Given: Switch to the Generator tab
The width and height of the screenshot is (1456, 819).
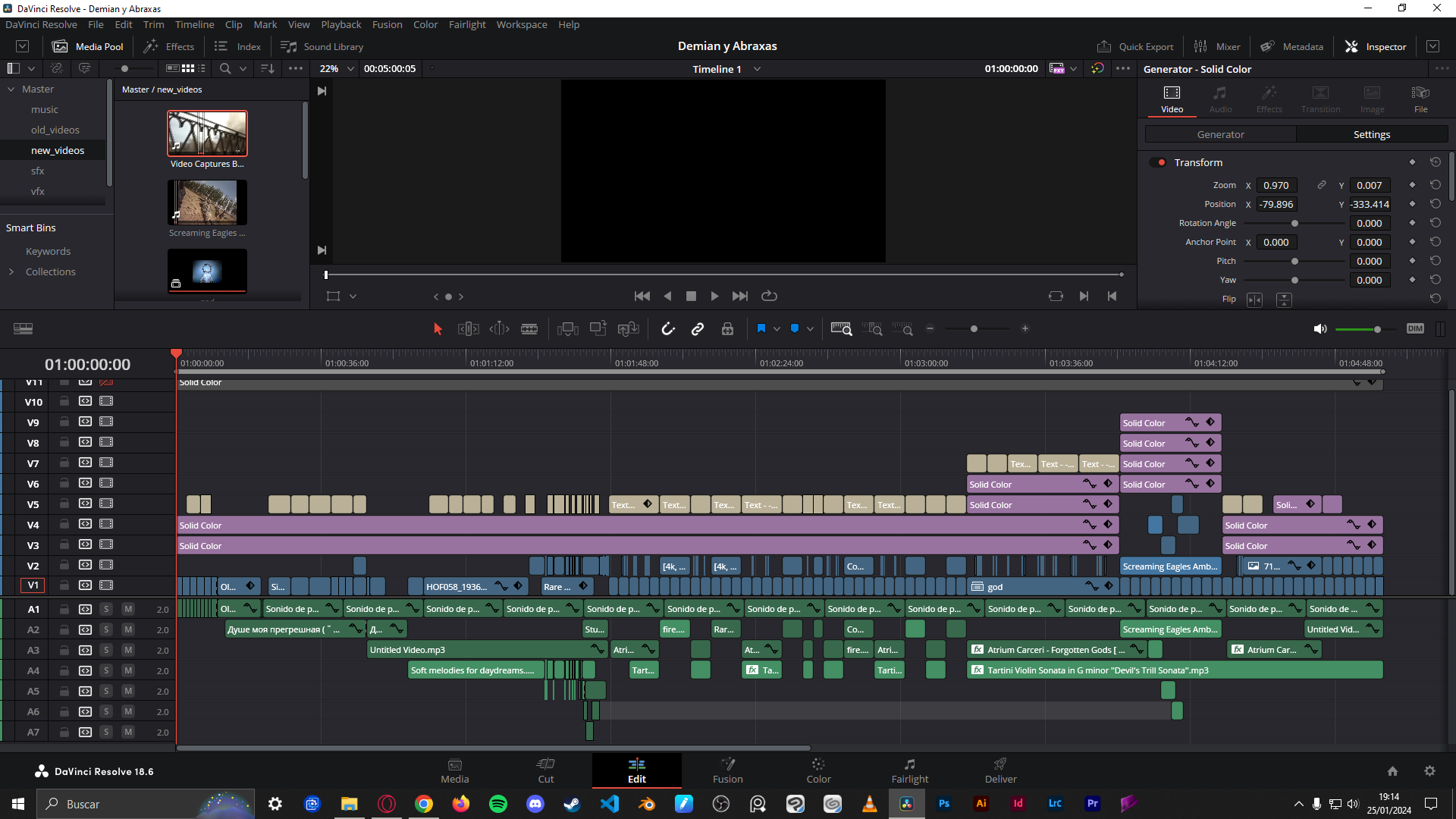Looking at the screenshot, I should [1220, 134].
